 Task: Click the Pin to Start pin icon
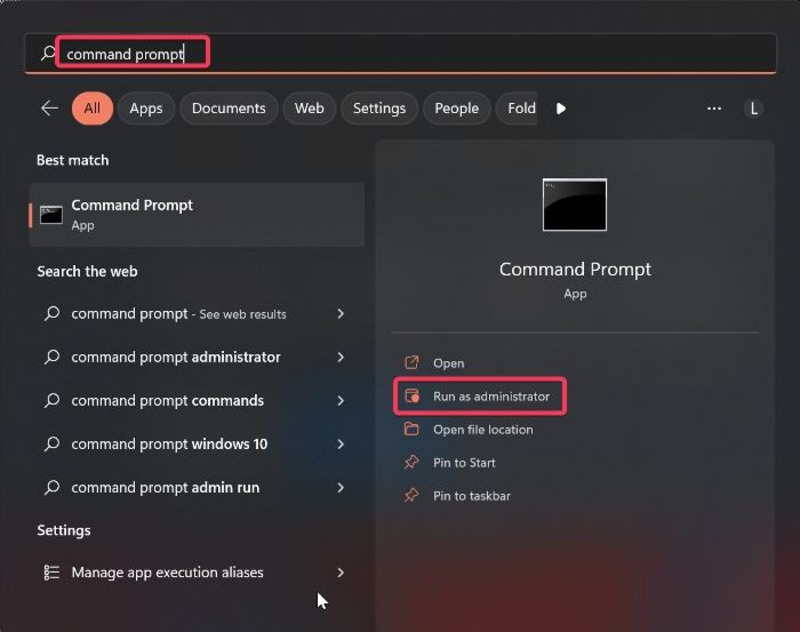point(411,462)
